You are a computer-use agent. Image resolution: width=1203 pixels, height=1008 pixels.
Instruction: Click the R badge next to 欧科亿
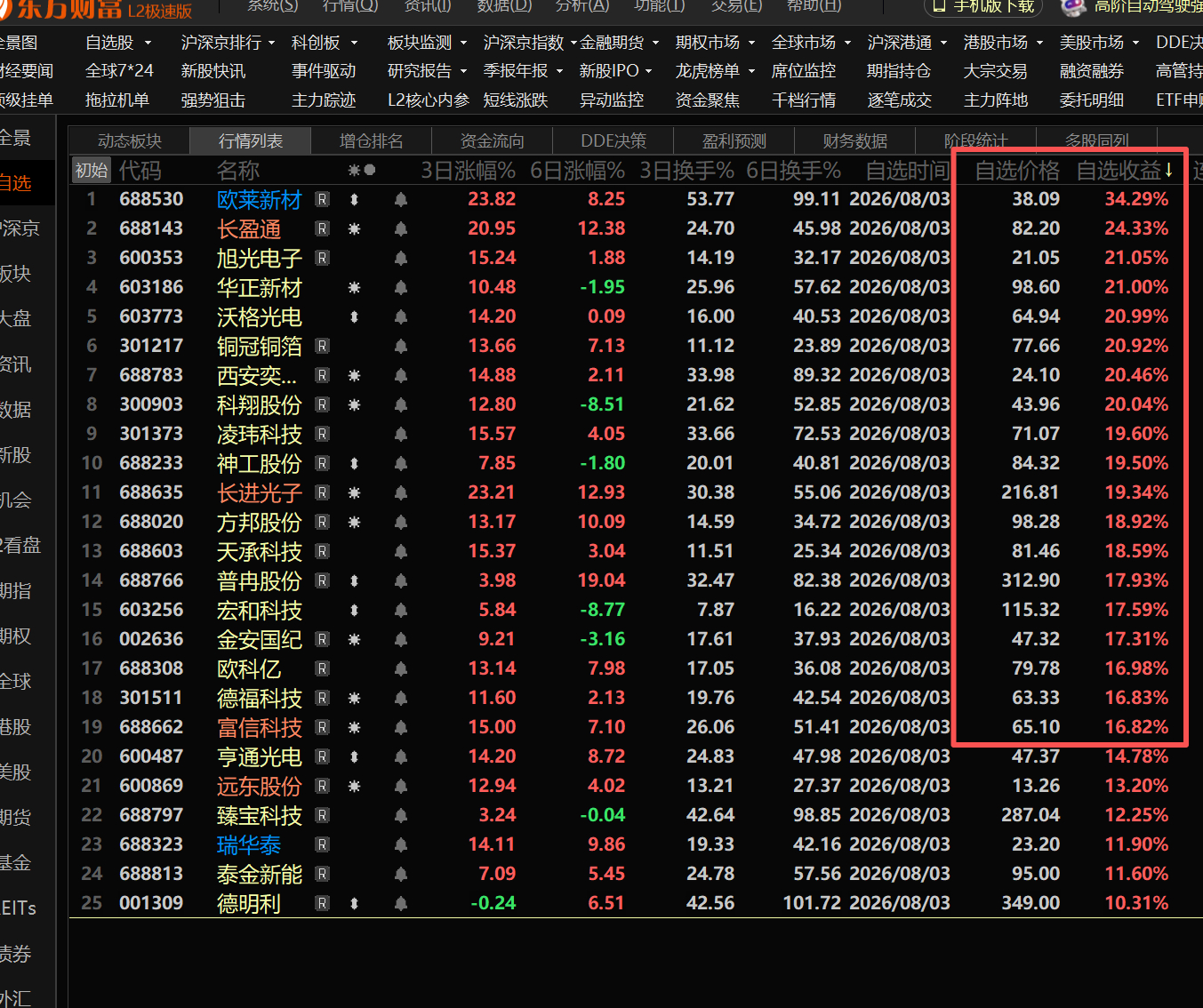tap(323, 669)
